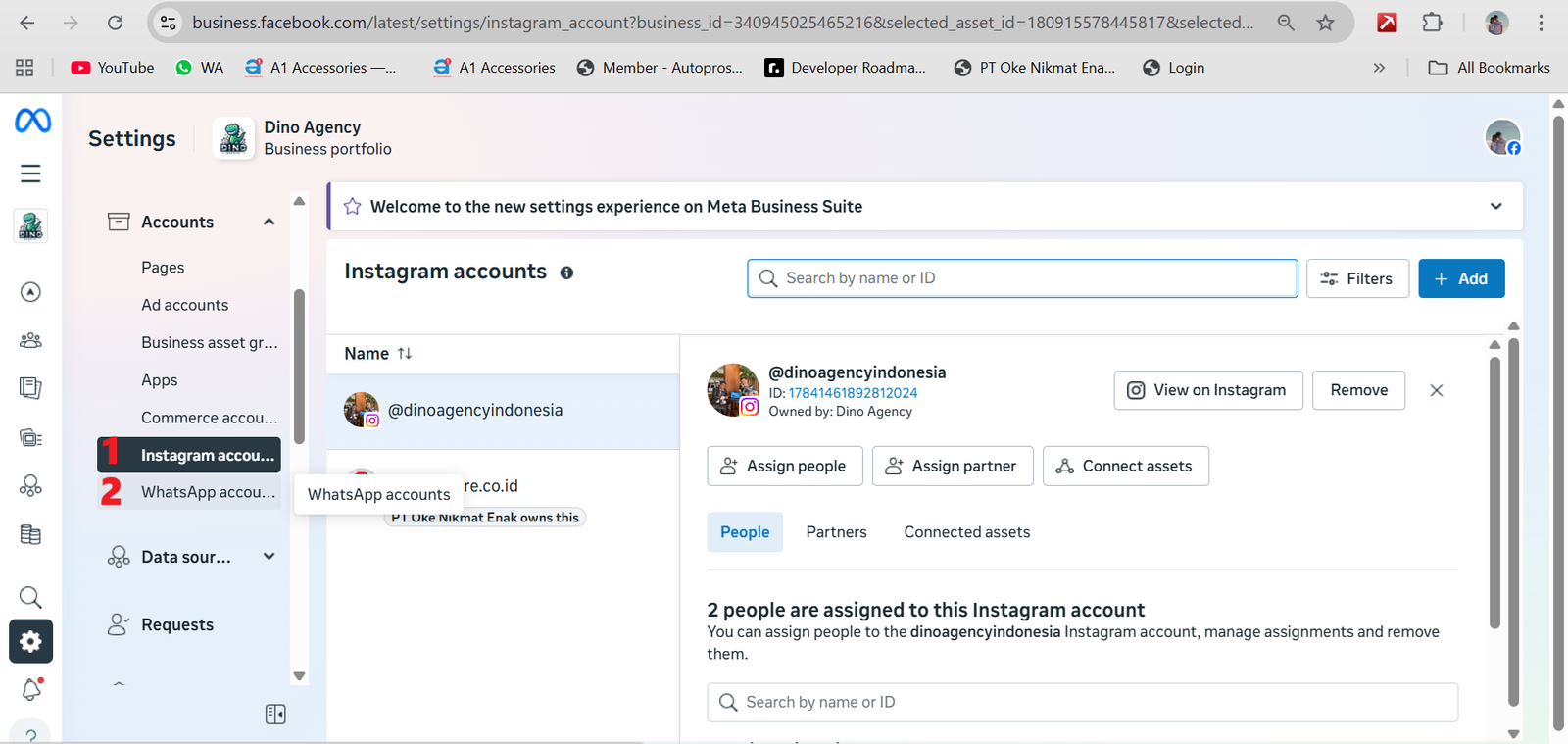This screenshot has height=744, width=1568.
Task: Click View on Instagram button
Action: [x=1207, y=390]
